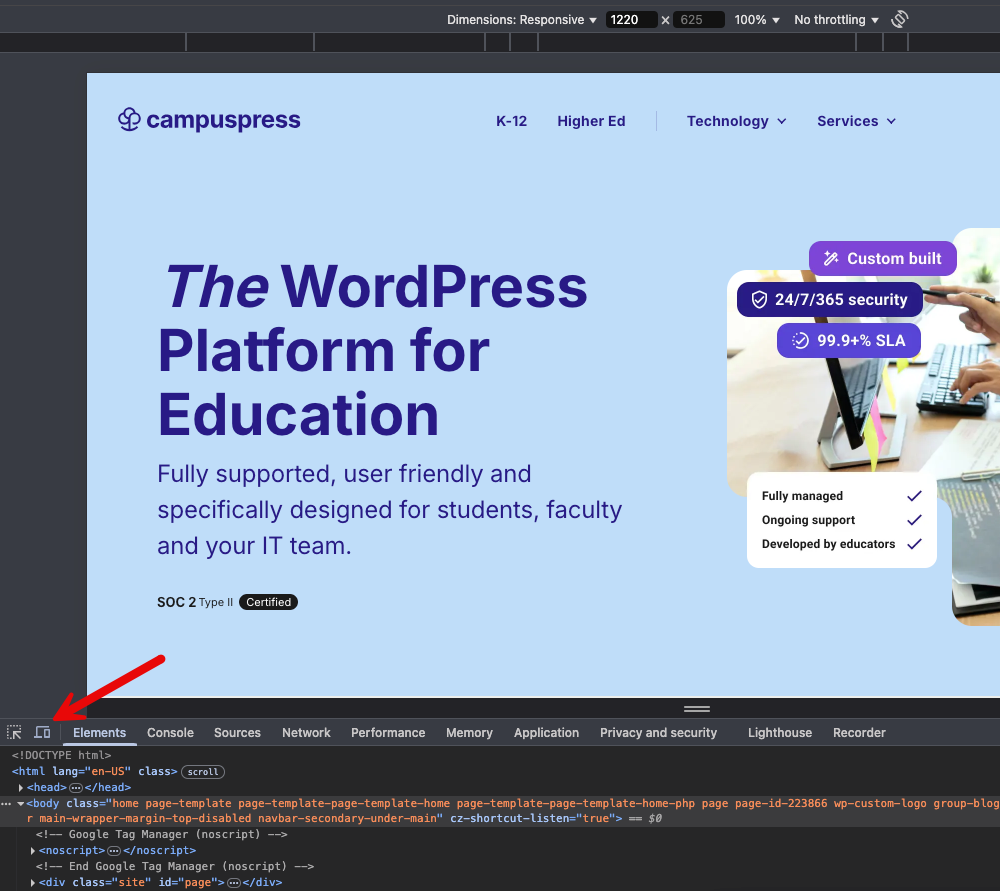Click the rotate viewport icon
The image size is (1000, 891).
click(899, 19)
